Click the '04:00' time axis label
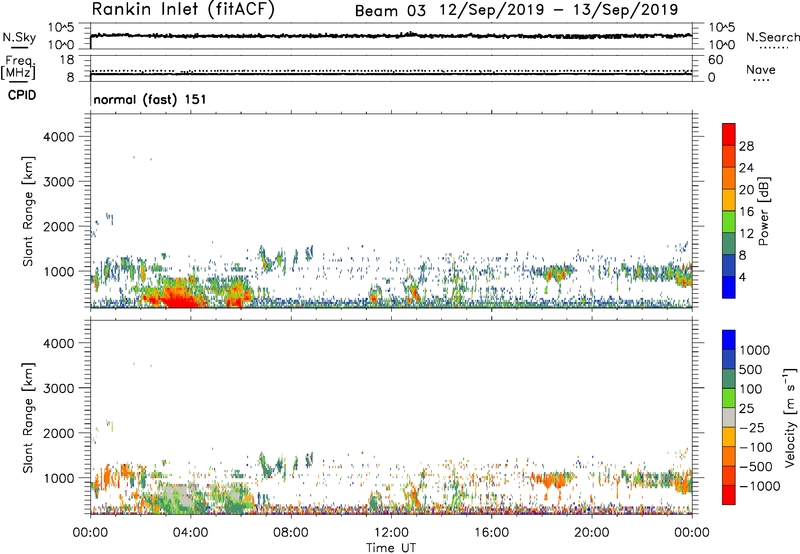800x554 pixels. click(190, 532)
